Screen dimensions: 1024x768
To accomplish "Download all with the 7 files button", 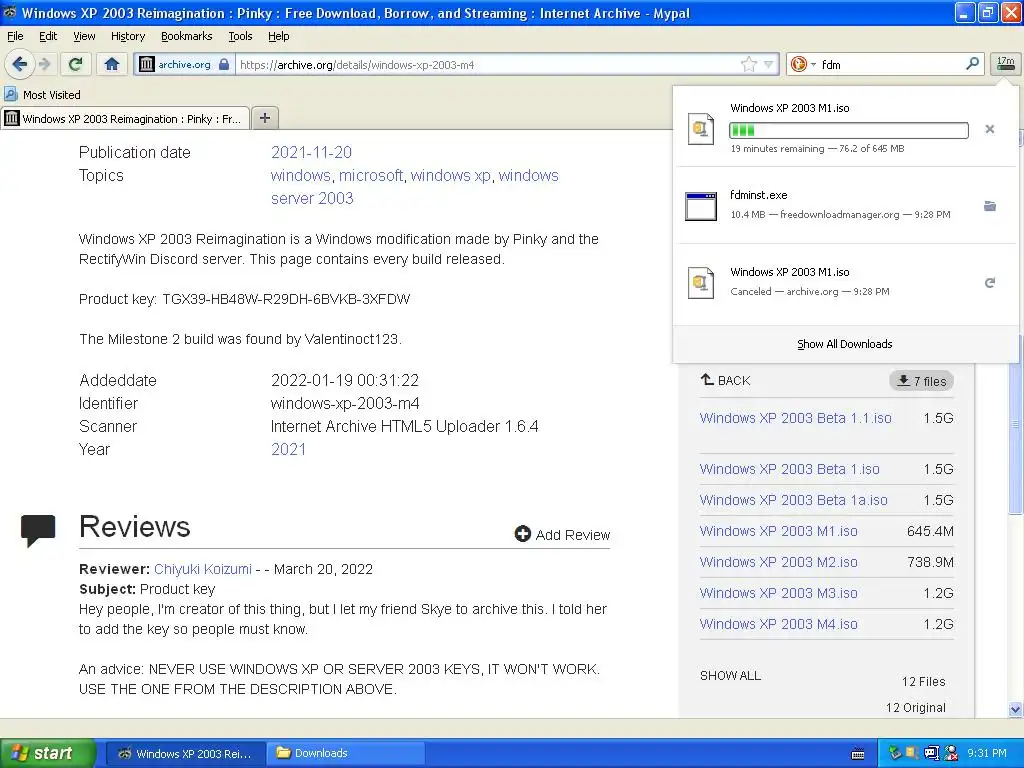I will tap(921, 381).
